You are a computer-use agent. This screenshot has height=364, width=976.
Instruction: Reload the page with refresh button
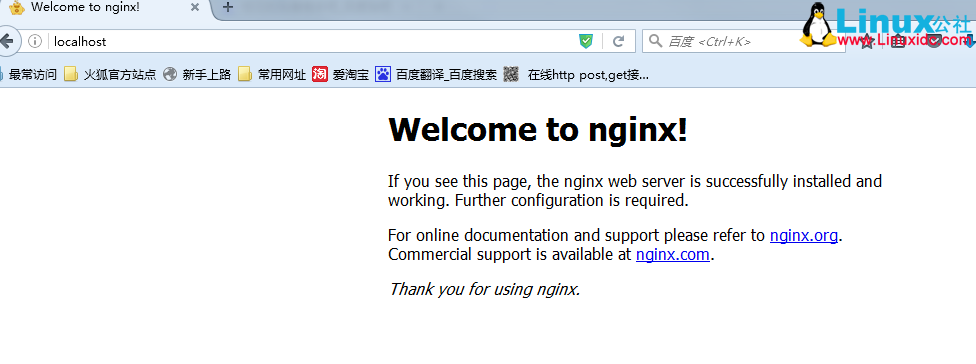point(618,42)
